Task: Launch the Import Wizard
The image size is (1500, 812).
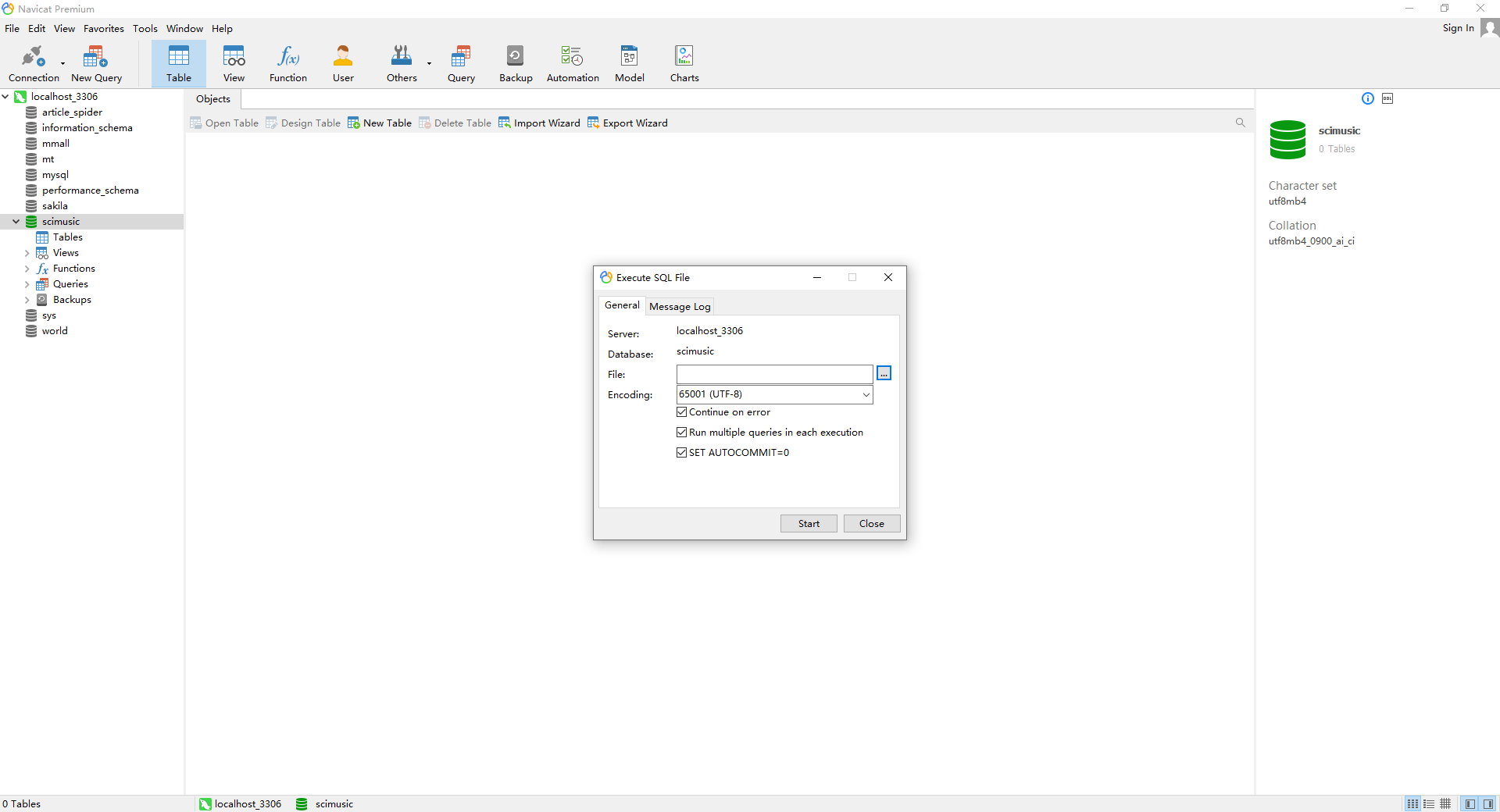Action: click(x=539, y=123)
